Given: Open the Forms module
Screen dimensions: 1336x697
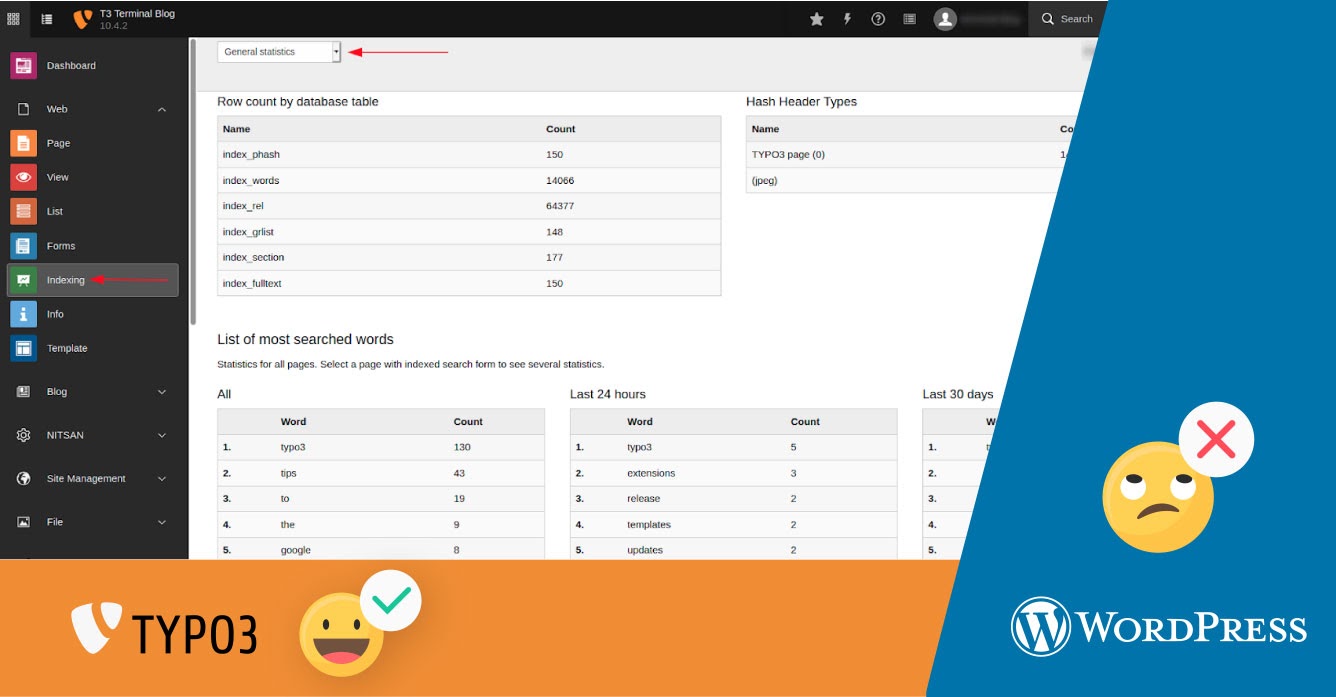Looking at the screenshot, I should point(22,245).
